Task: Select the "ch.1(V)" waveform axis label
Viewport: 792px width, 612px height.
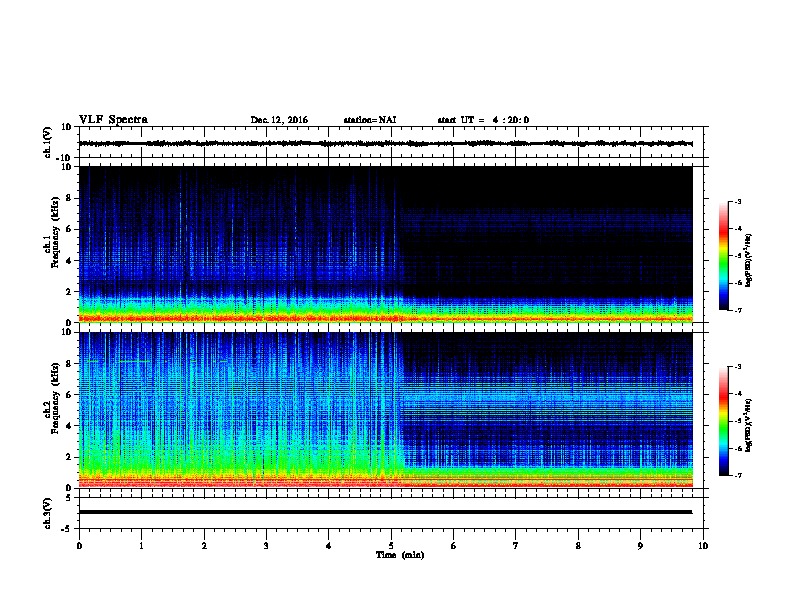Action: [x=47, y=142]
